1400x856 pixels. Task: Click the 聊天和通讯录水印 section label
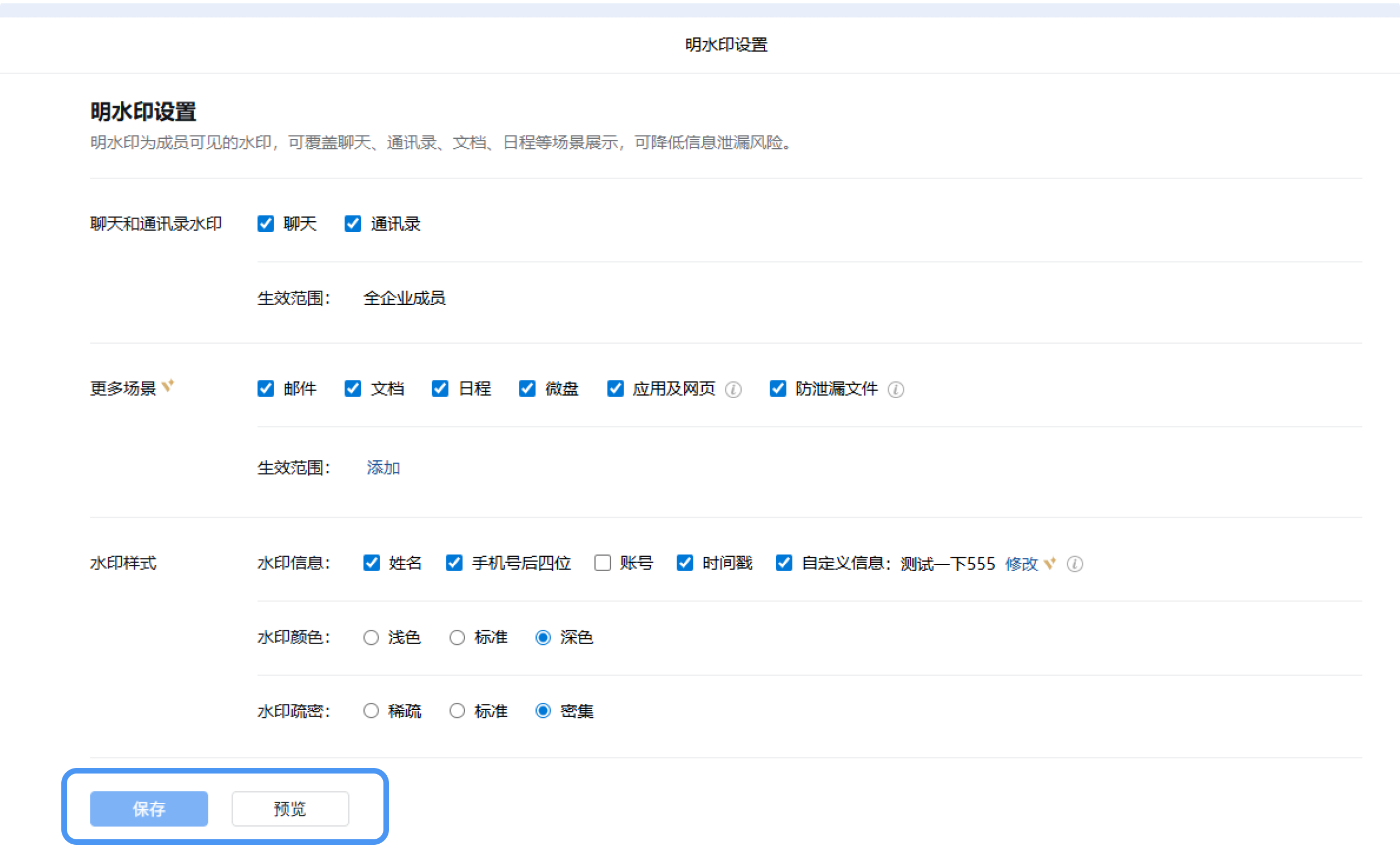(155, 223)
